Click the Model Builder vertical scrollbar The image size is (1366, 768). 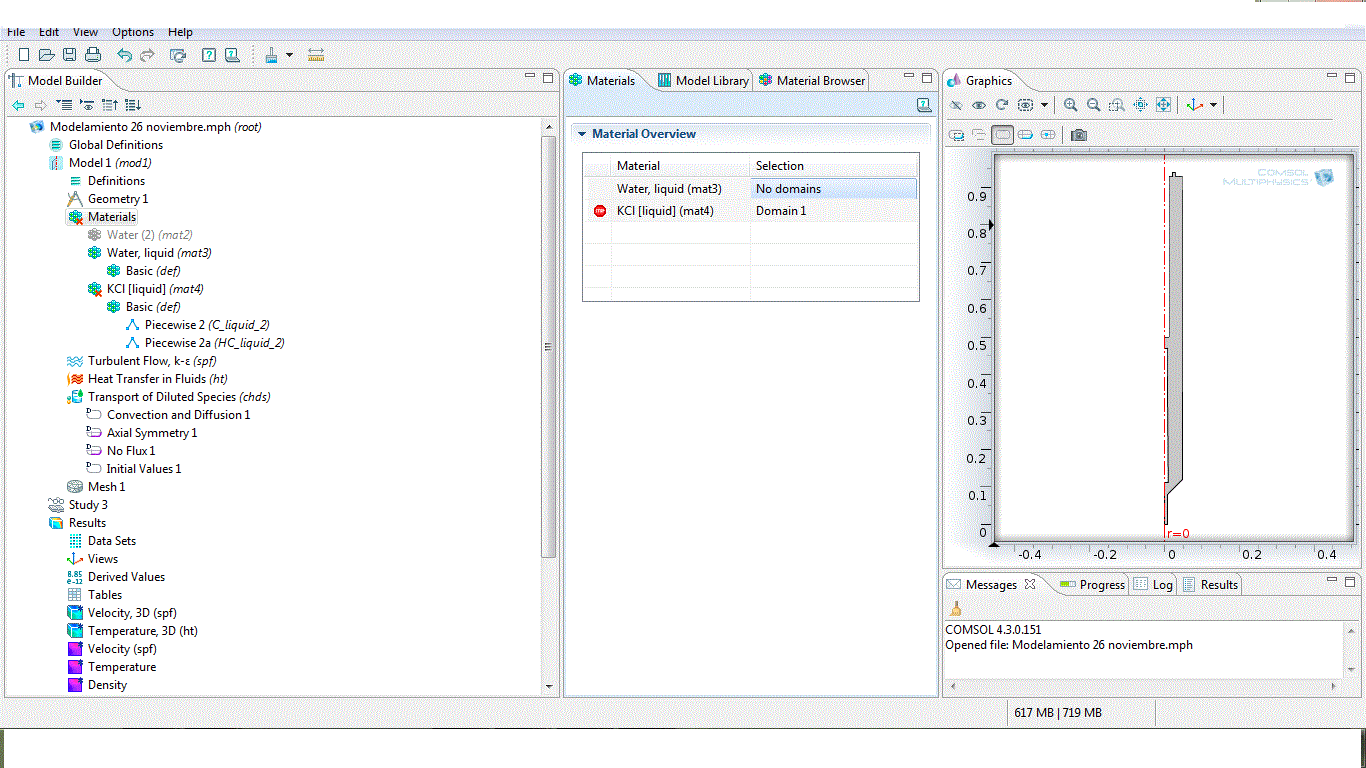pyautogui.click(x=547, y=345)
